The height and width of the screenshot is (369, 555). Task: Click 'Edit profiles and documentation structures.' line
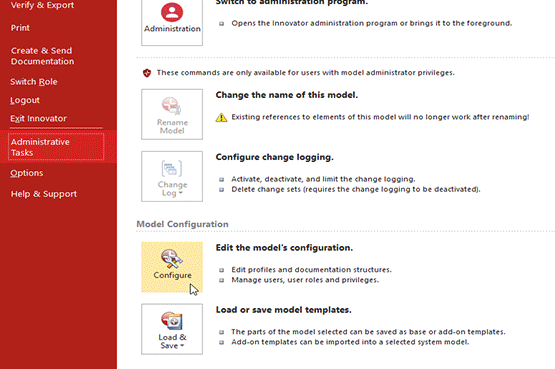[311, 270]
